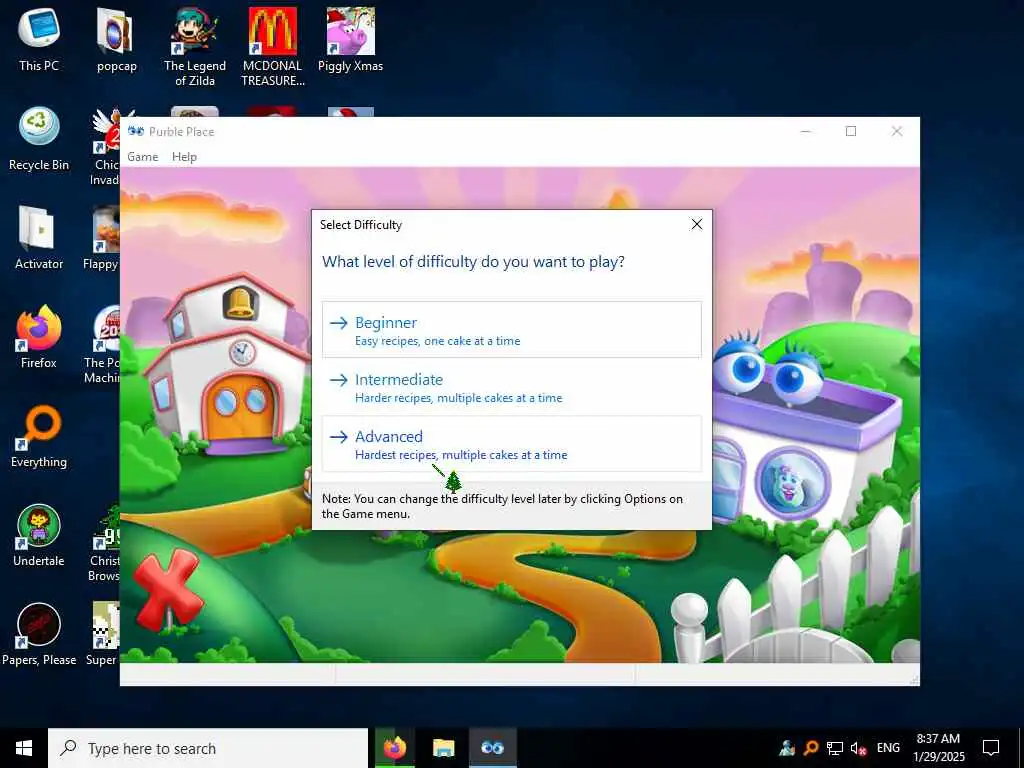The width and height of the screenshot is (1024, 768).
Task: Click the muted volume tray icon
Action: click(858, 748)
